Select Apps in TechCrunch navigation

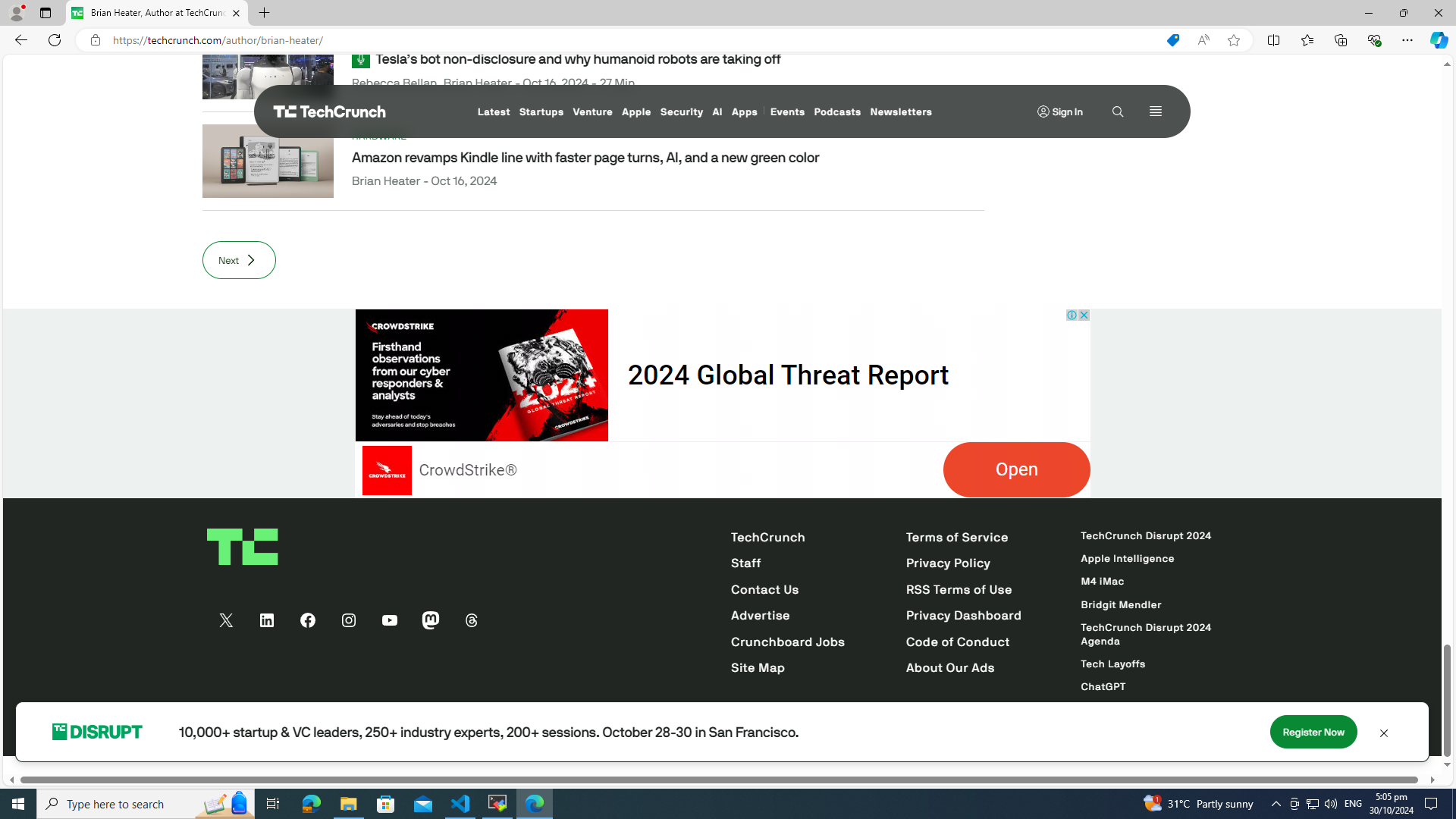745,112
